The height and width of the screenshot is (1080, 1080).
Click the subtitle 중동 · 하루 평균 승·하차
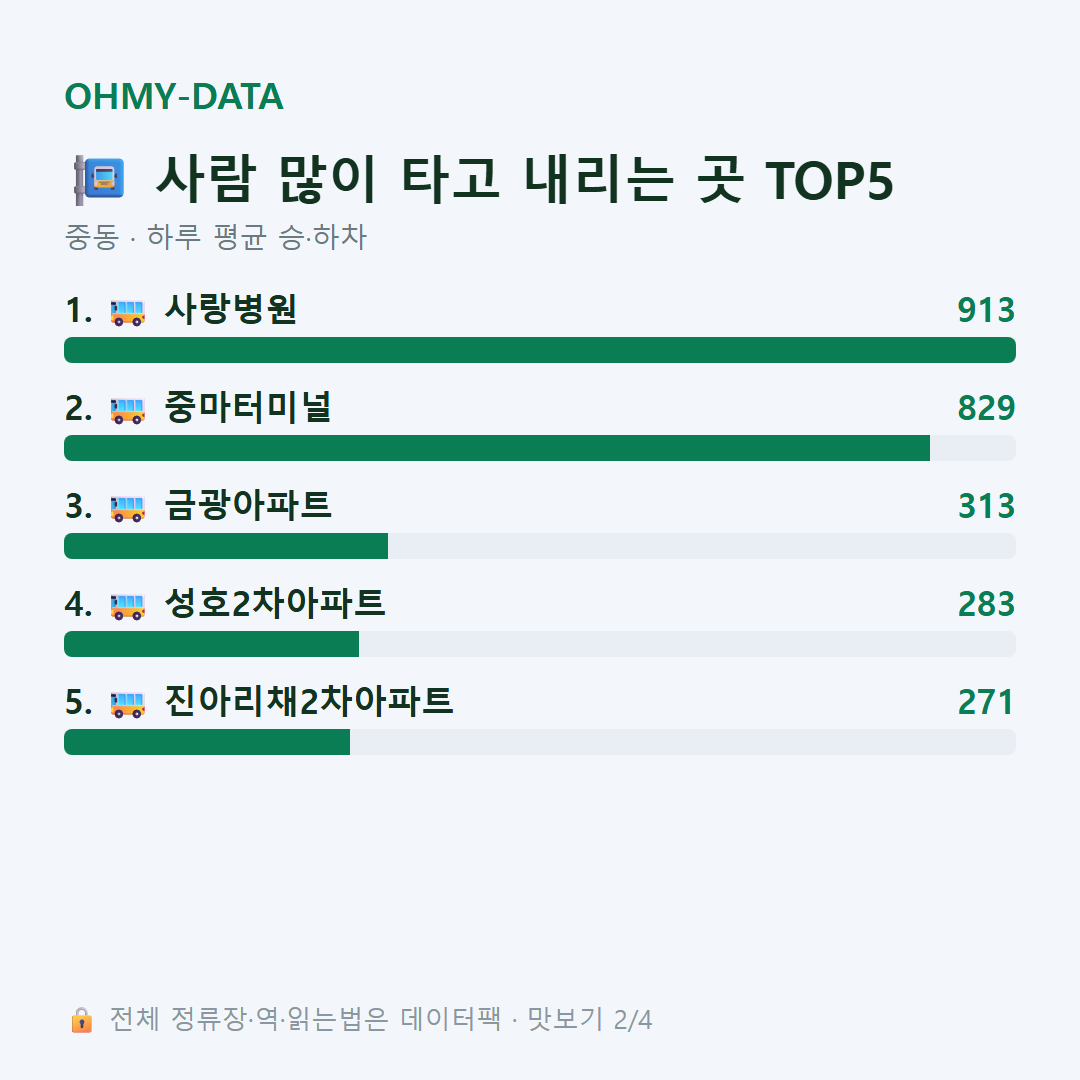pos(216,237)
